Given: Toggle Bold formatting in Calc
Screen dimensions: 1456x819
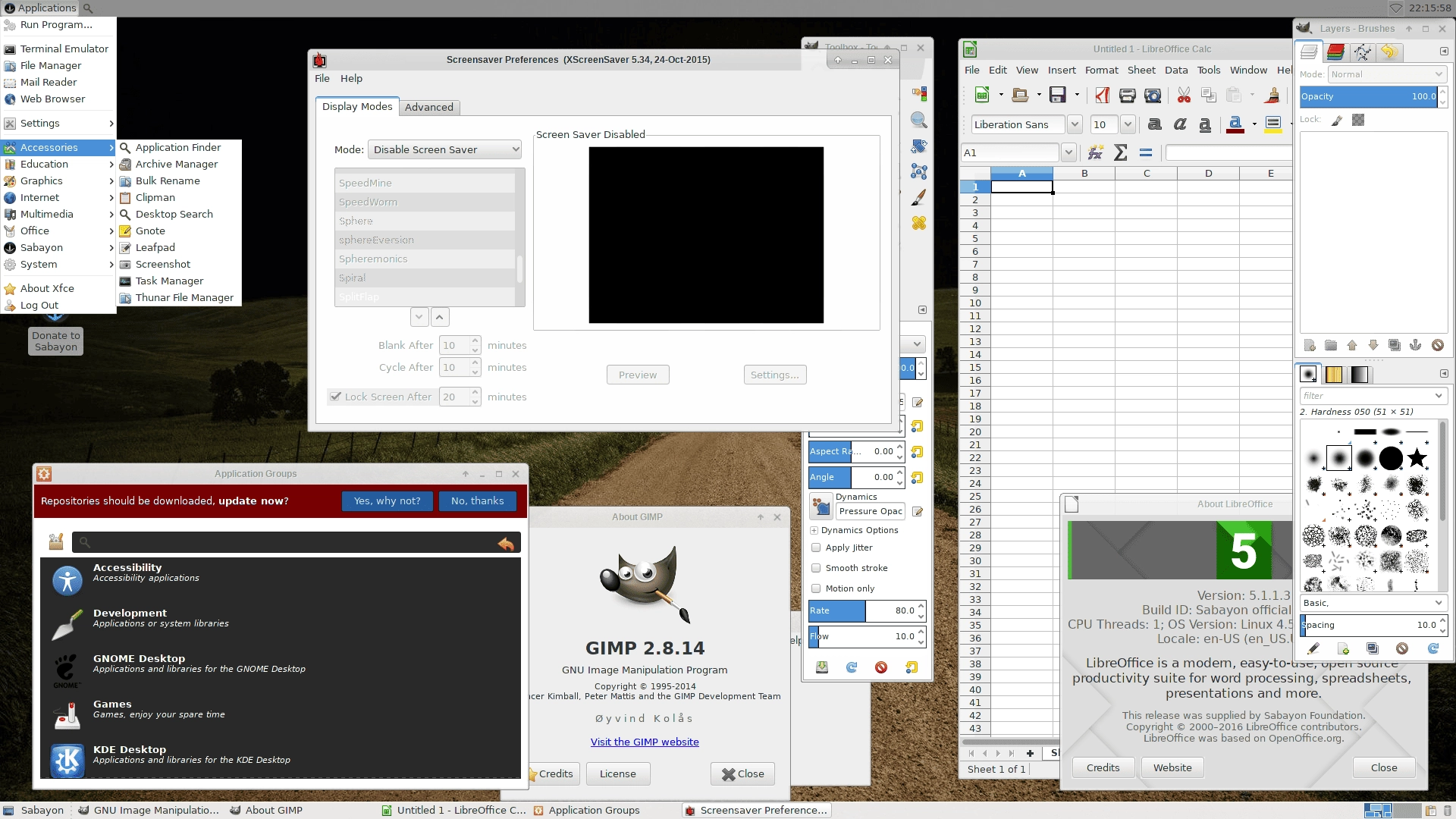Looking at the screenshot, I should (1155, 124).
